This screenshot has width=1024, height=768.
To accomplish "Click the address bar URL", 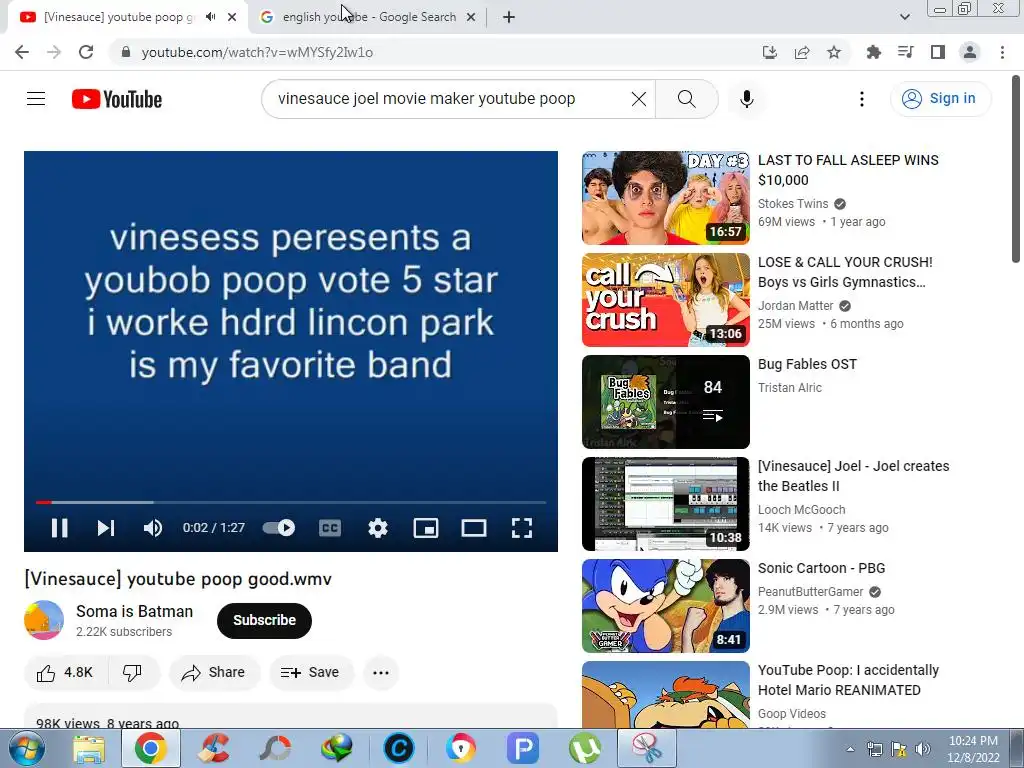I will tap(257, 52).
